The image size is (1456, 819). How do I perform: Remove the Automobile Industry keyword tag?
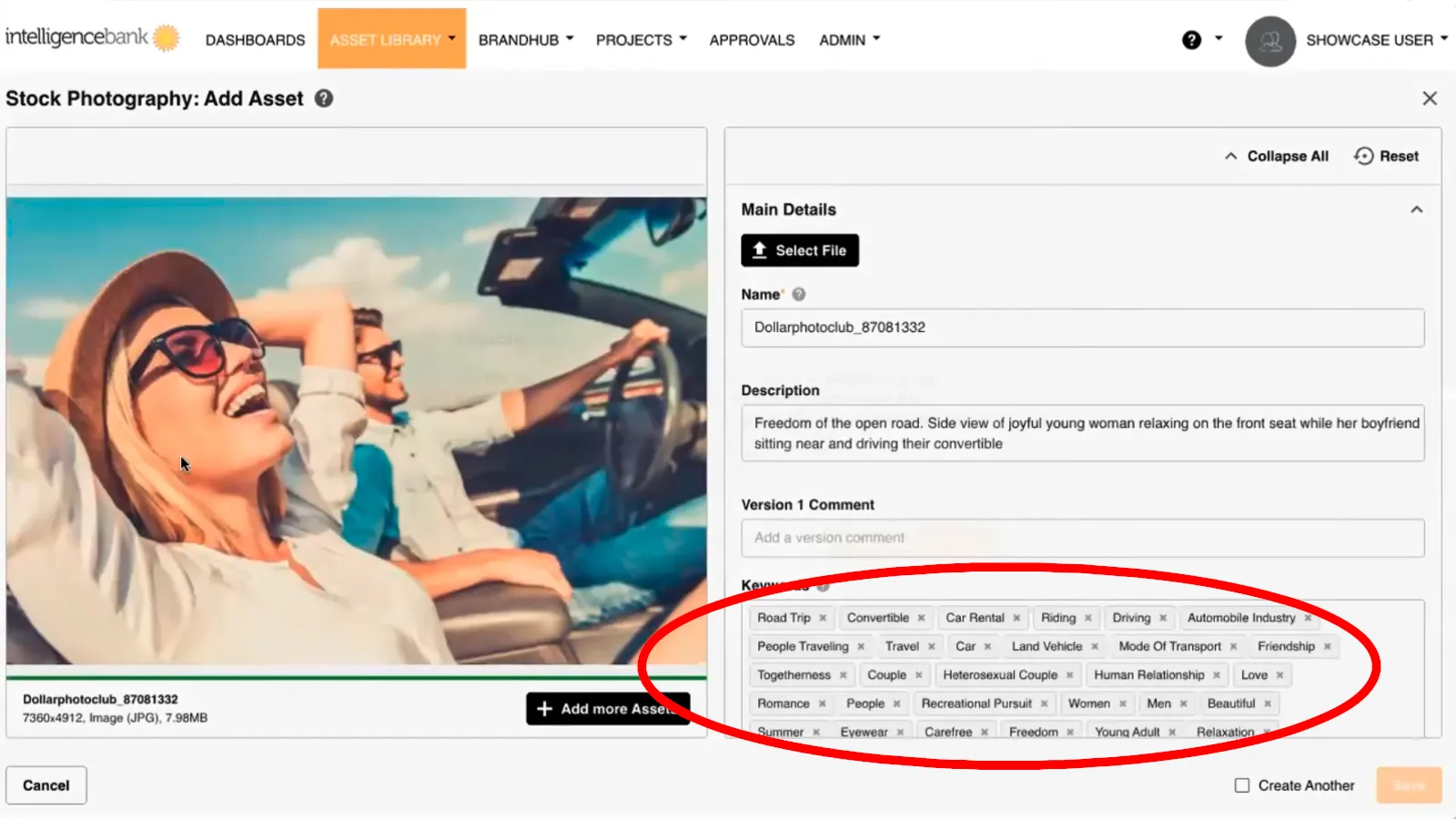(1308, 618)
